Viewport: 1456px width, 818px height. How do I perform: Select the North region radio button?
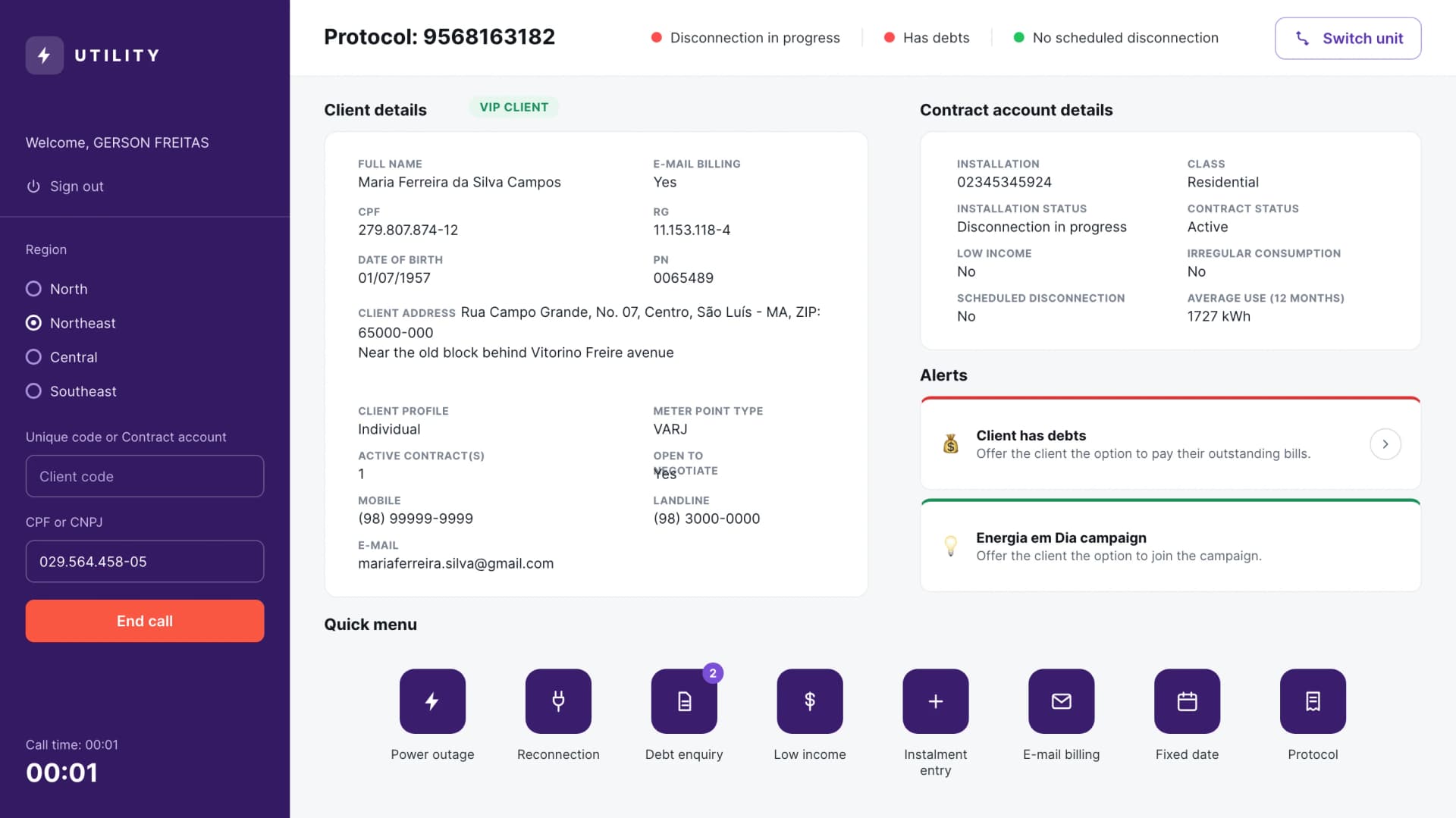pos(33,289)
